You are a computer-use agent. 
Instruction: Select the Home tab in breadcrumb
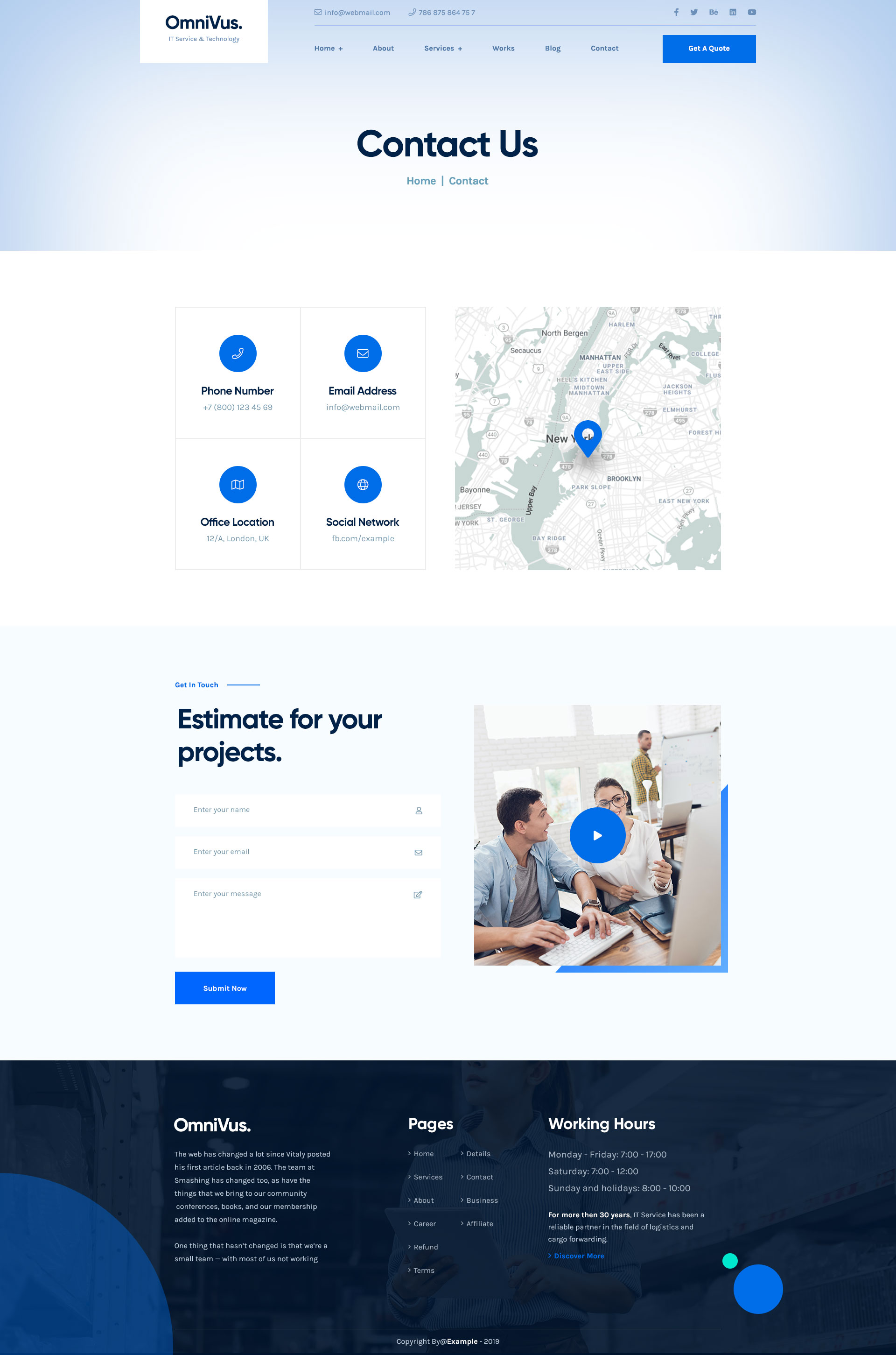click(420, 180)
